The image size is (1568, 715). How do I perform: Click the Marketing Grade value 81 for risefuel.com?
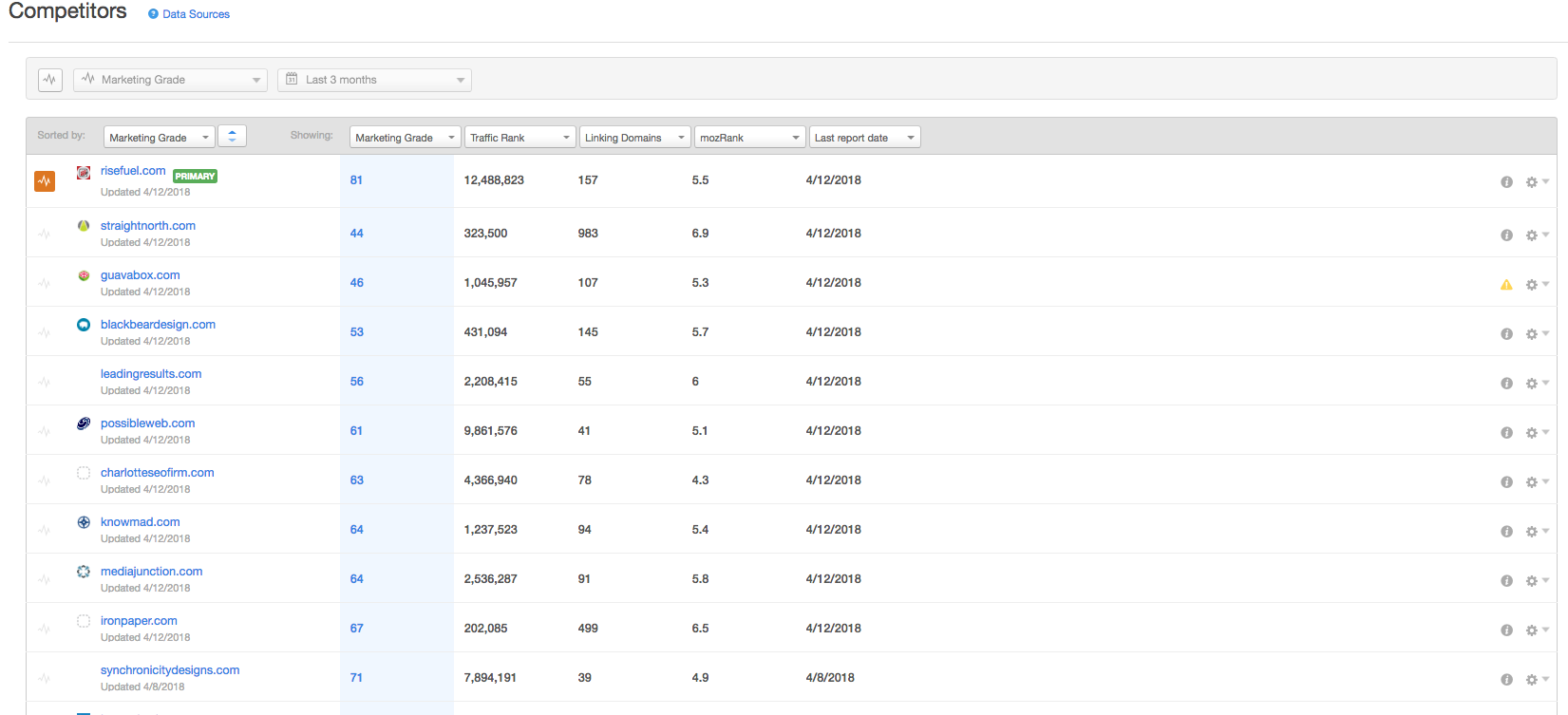click(356, 180)
